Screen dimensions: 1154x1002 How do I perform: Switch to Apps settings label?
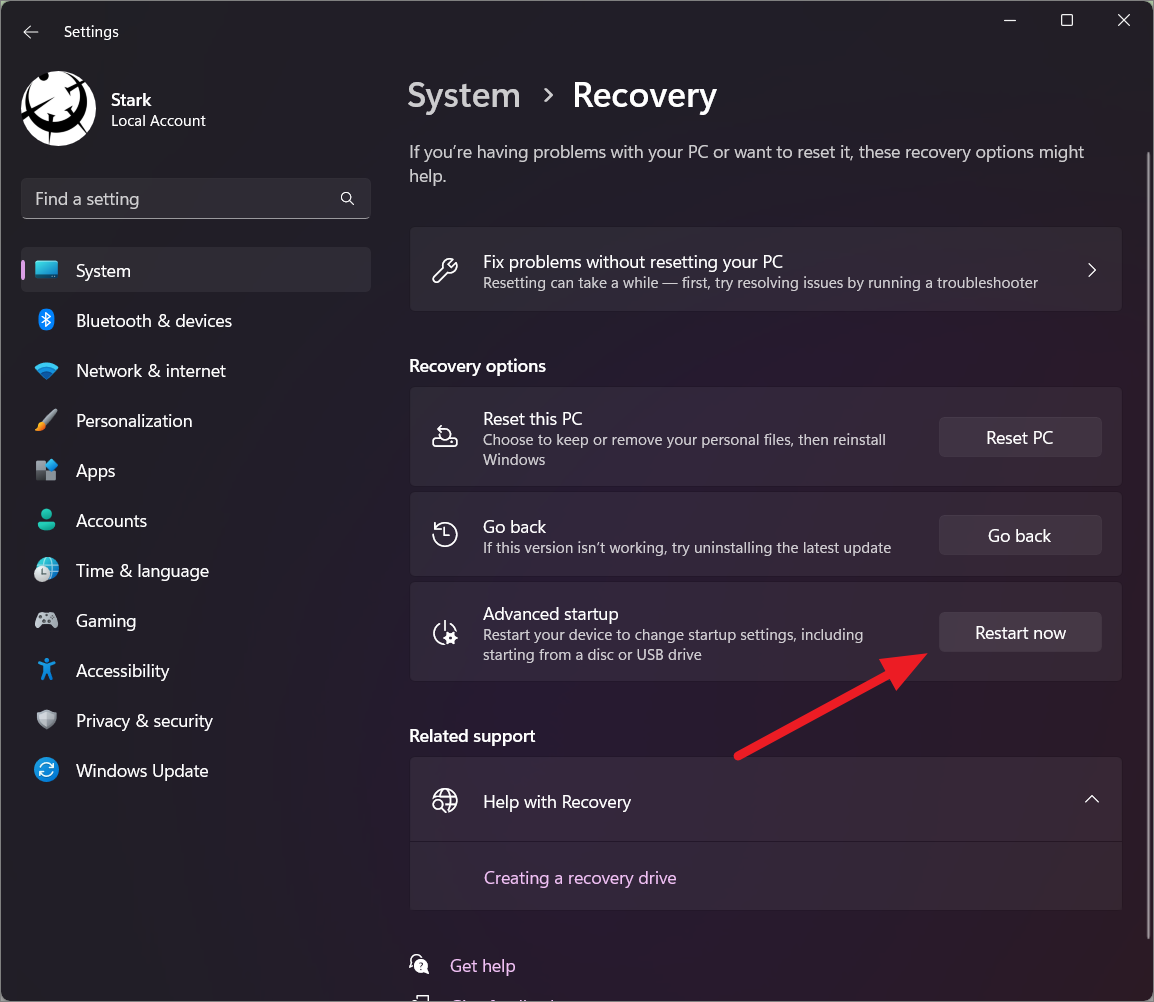coord(96,471)
